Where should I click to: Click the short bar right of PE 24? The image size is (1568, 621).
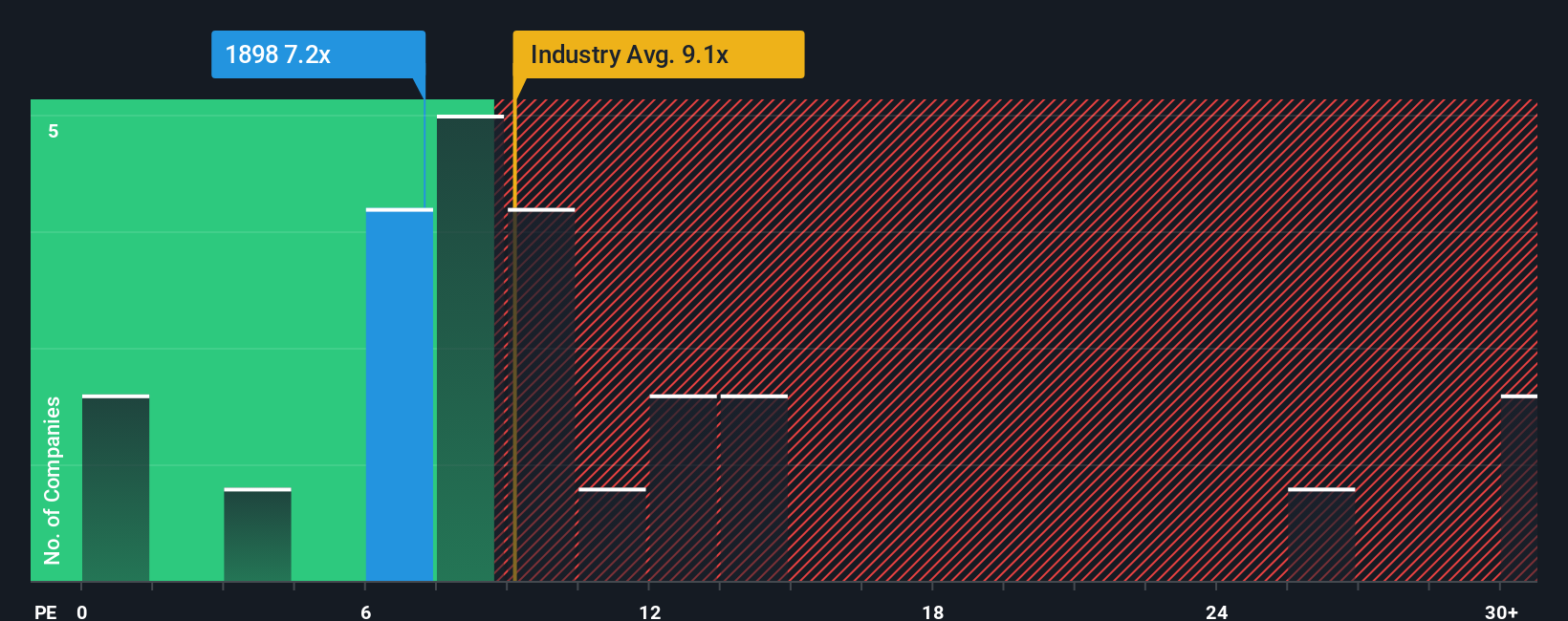coord(1321,535)
